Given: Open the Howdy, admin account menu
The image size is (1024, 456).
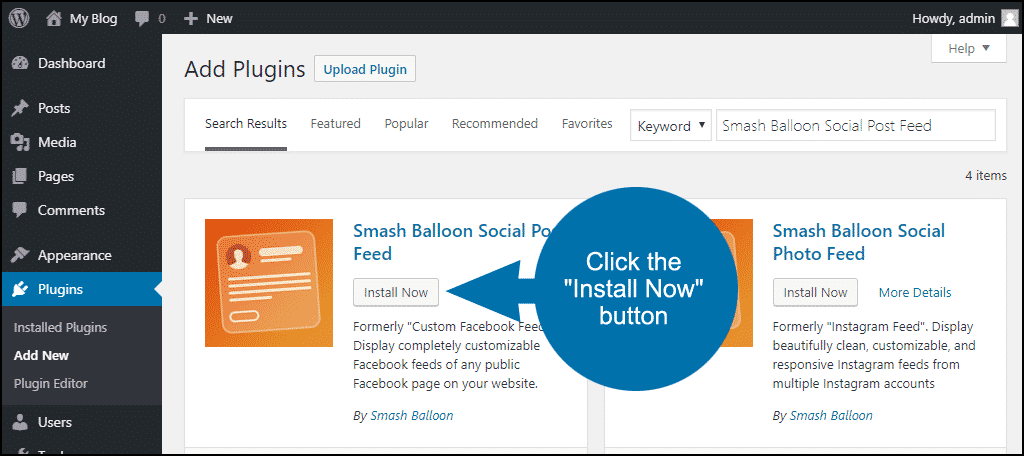Looking at the screenshot, I should point(953,19).
